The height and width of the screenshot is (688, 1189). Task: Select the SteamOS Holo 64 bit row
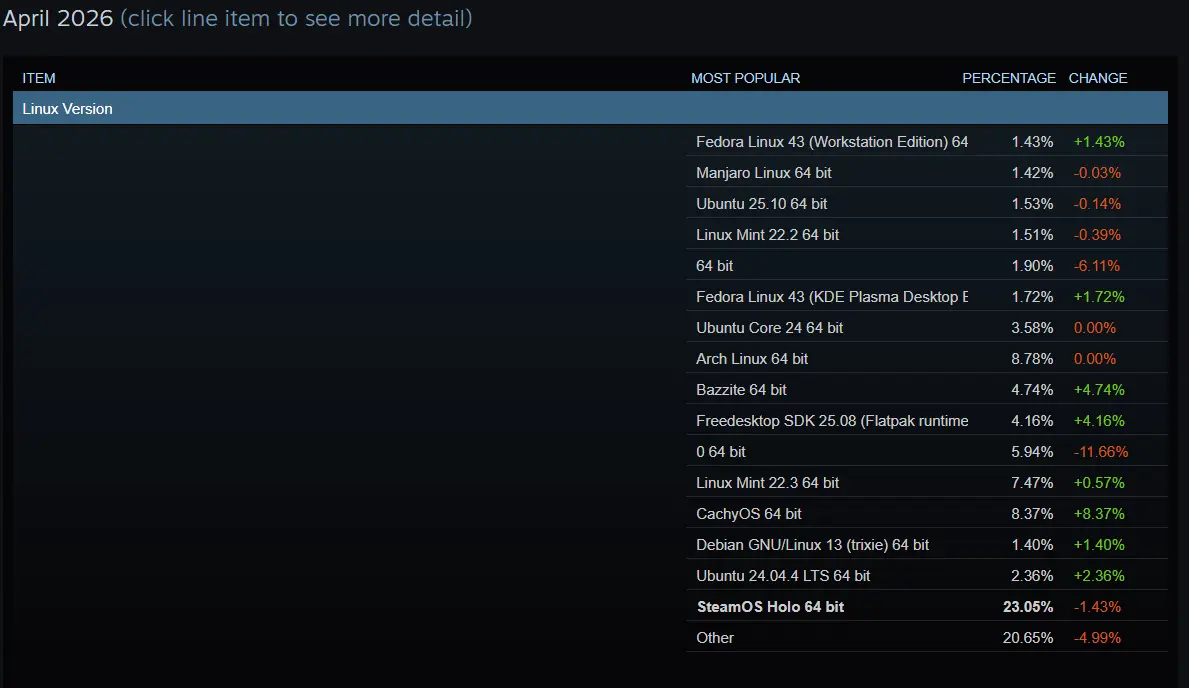(x=927, y=607)
